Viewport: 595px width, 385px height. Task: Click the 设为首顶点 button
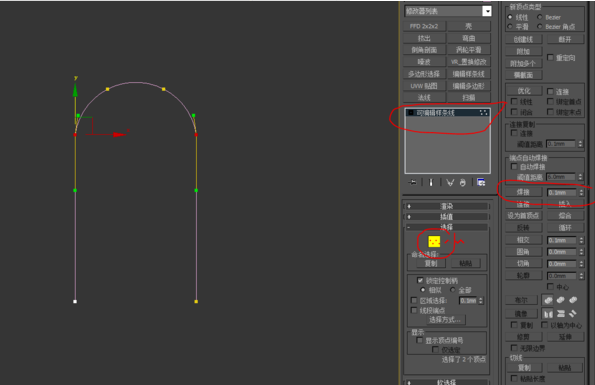click(523, 215)
